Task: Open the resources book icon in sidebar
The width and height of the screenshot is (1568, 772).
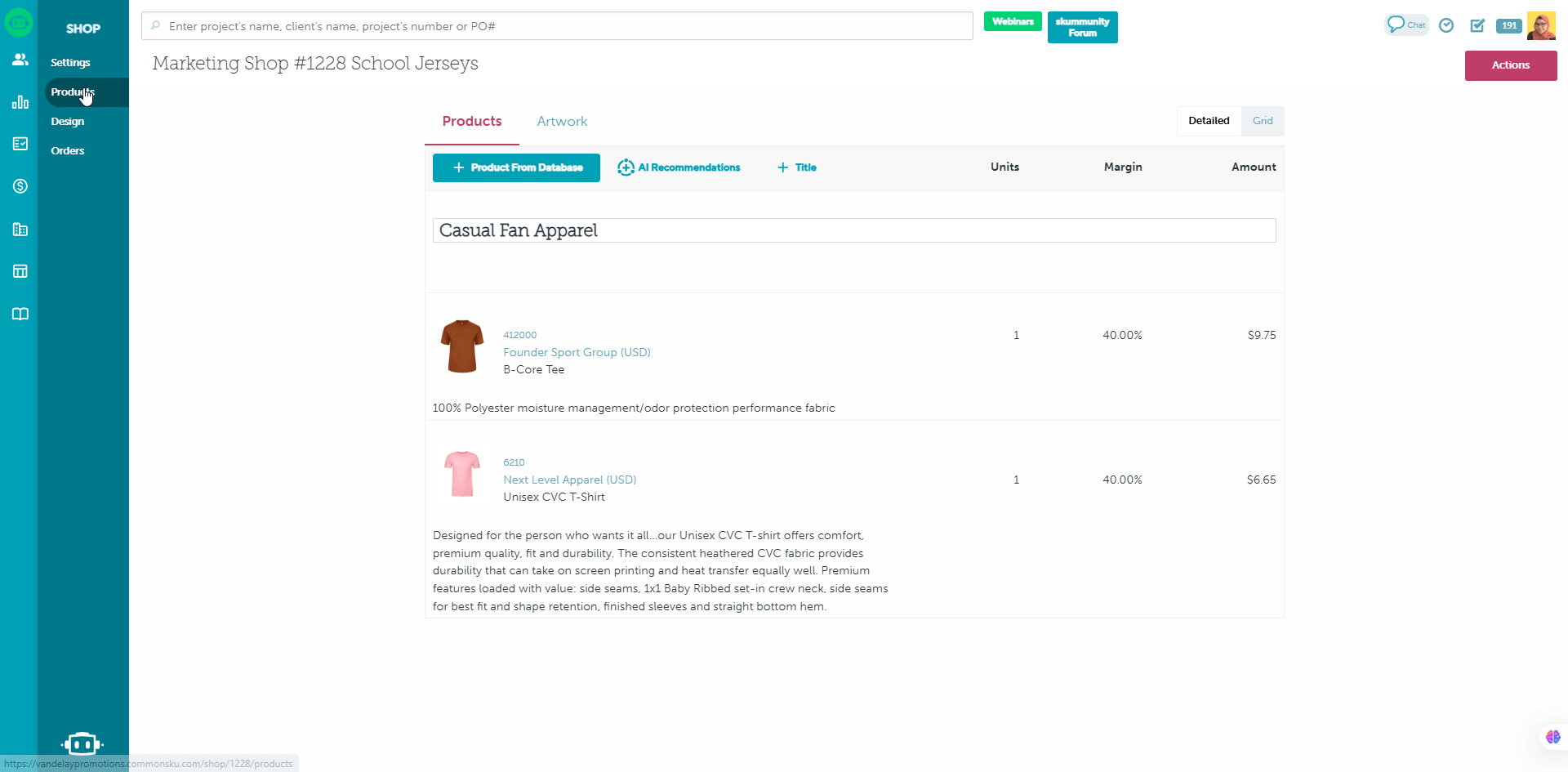Action: pyautogui.click(x=19, y=314)
